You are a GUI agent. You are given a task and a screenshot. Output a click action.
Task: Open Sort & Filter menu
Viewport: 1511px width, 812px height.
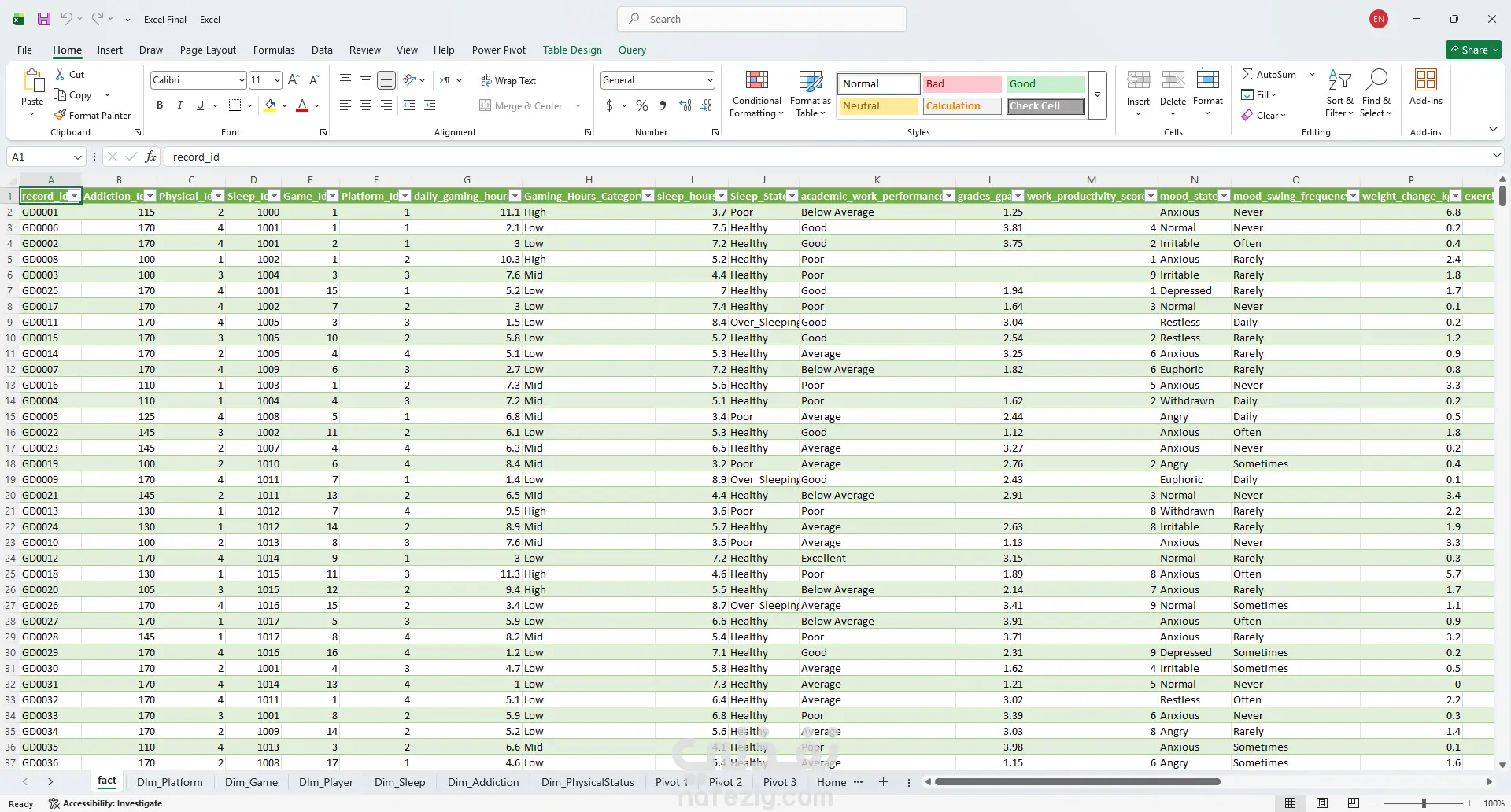[x=1339, y=94]
